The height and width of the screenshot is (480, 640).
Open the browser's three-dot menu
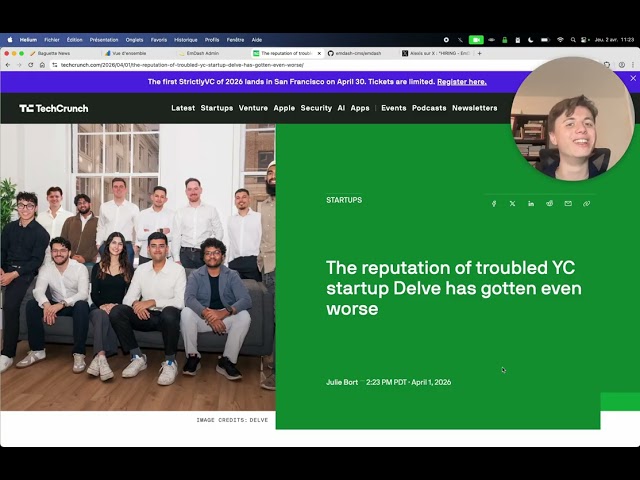[x=633, y=65]
